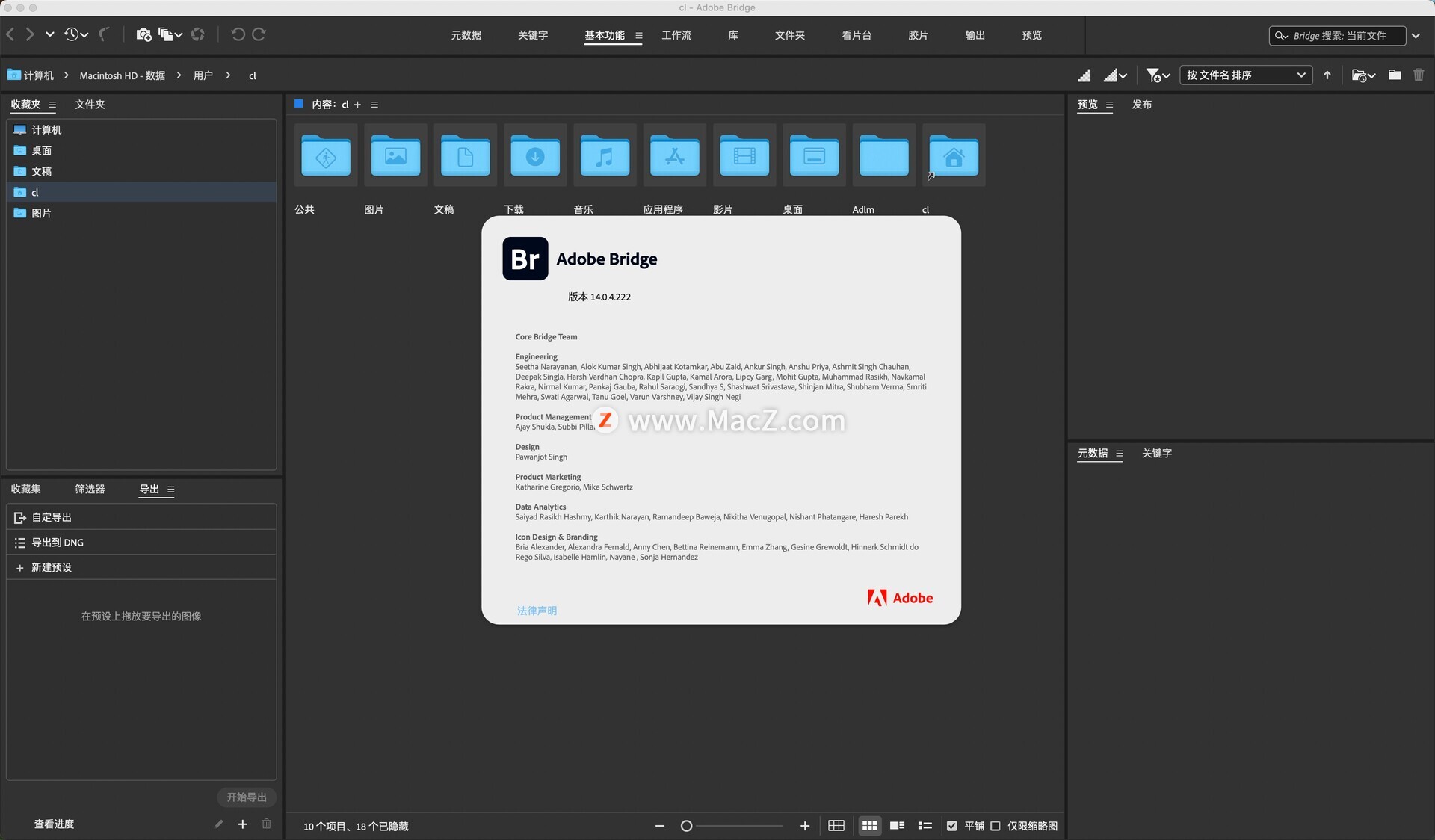Viewport: 1435px width, 840px height.
Task: Open the 收藏集 panel tab
Action: [25, 490]
